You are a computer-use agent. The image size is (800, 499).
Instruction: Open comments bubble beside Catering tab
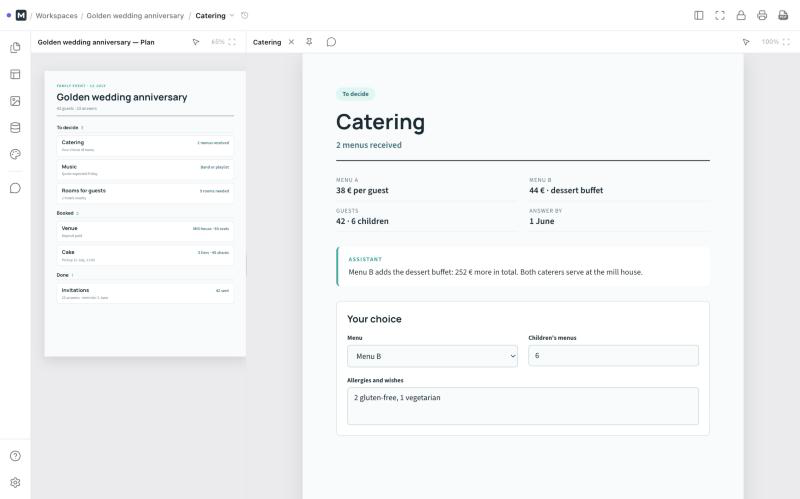(x=331, y=42)
